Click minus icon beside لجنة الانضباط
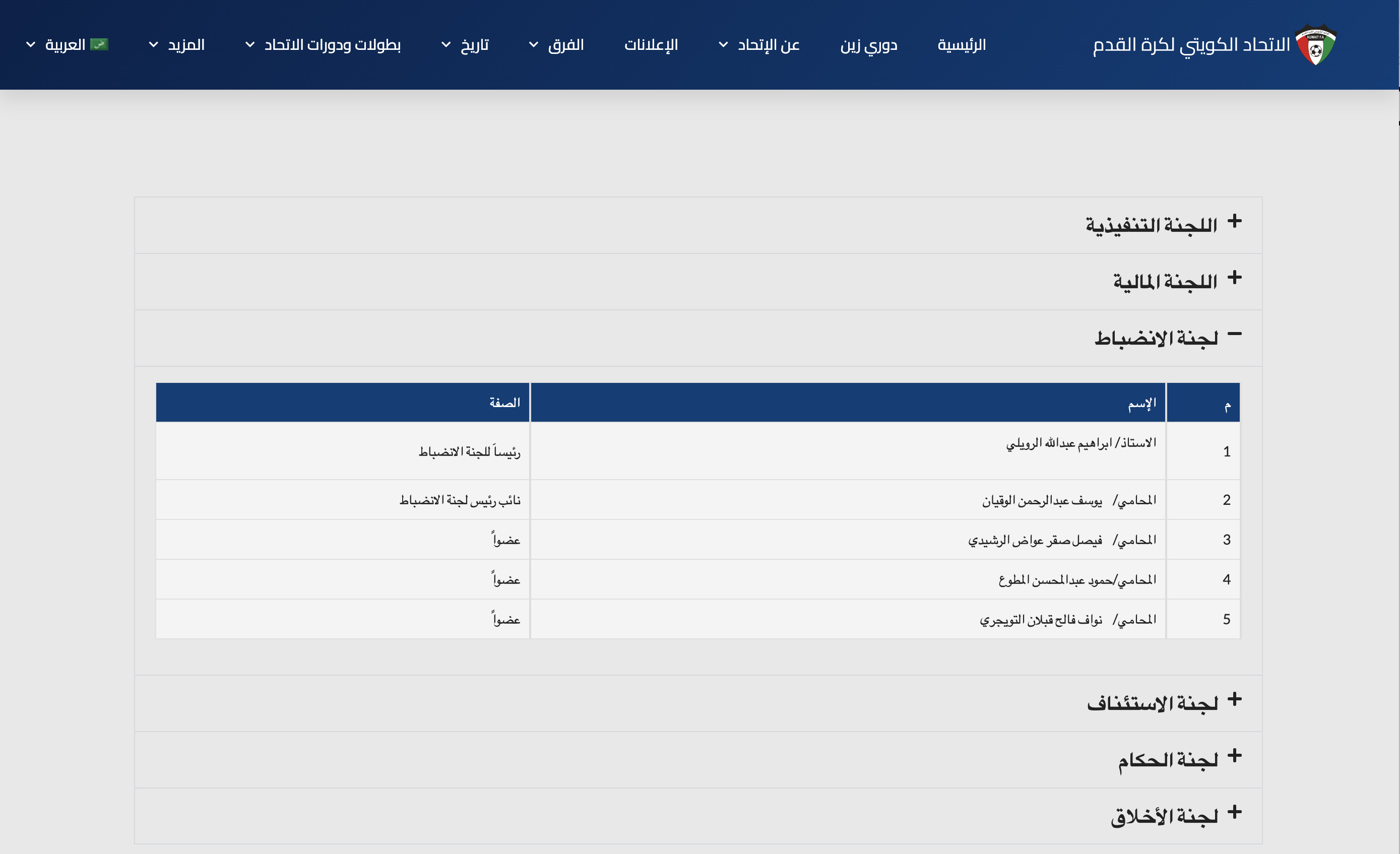This screenshot has height=854, width=1400. point(1234,334)
